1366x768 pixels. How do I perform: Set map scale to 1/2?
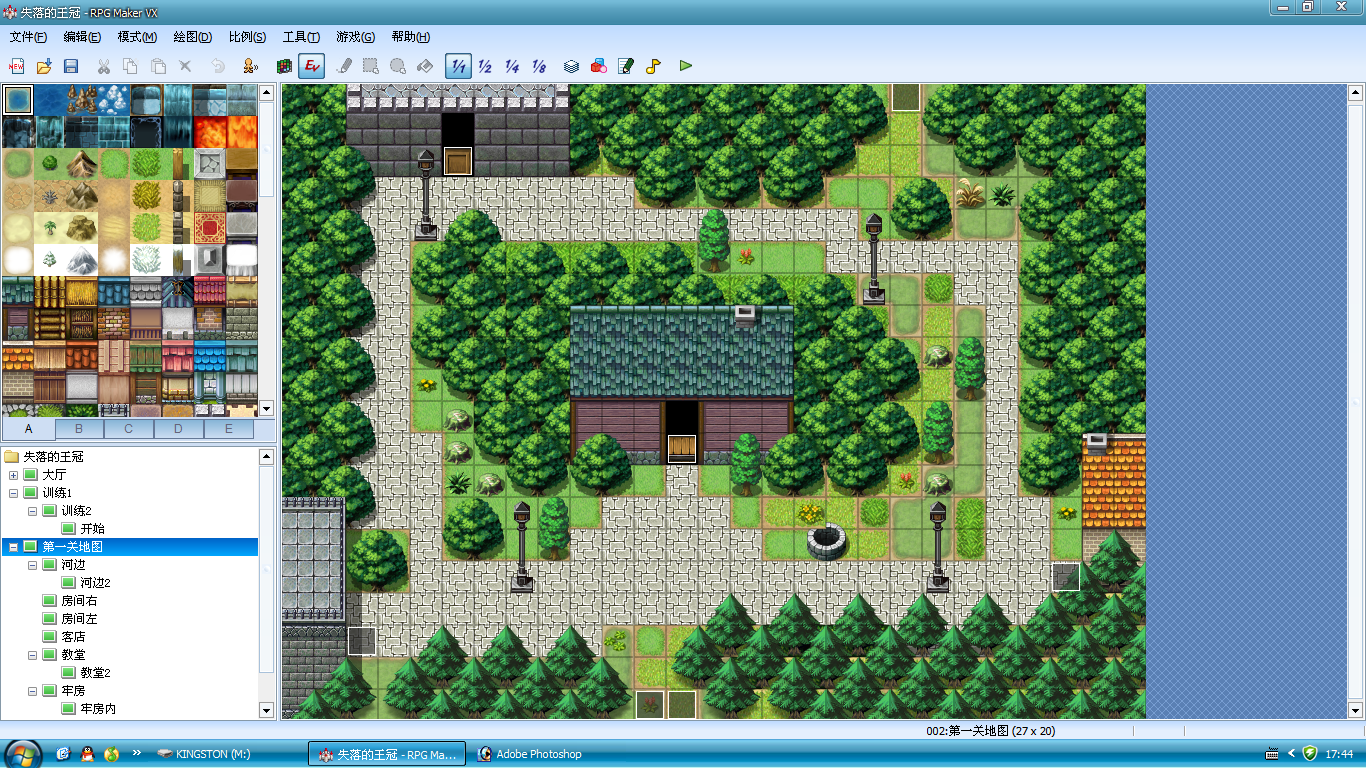pos(485,66)
